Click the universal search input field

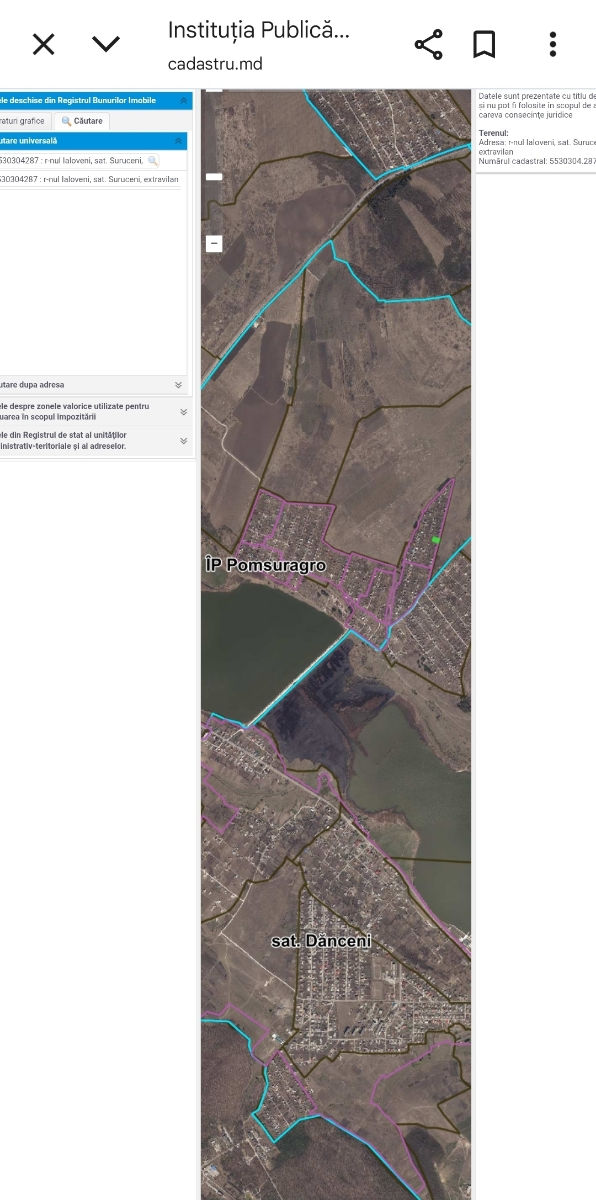tap(73, 160)
